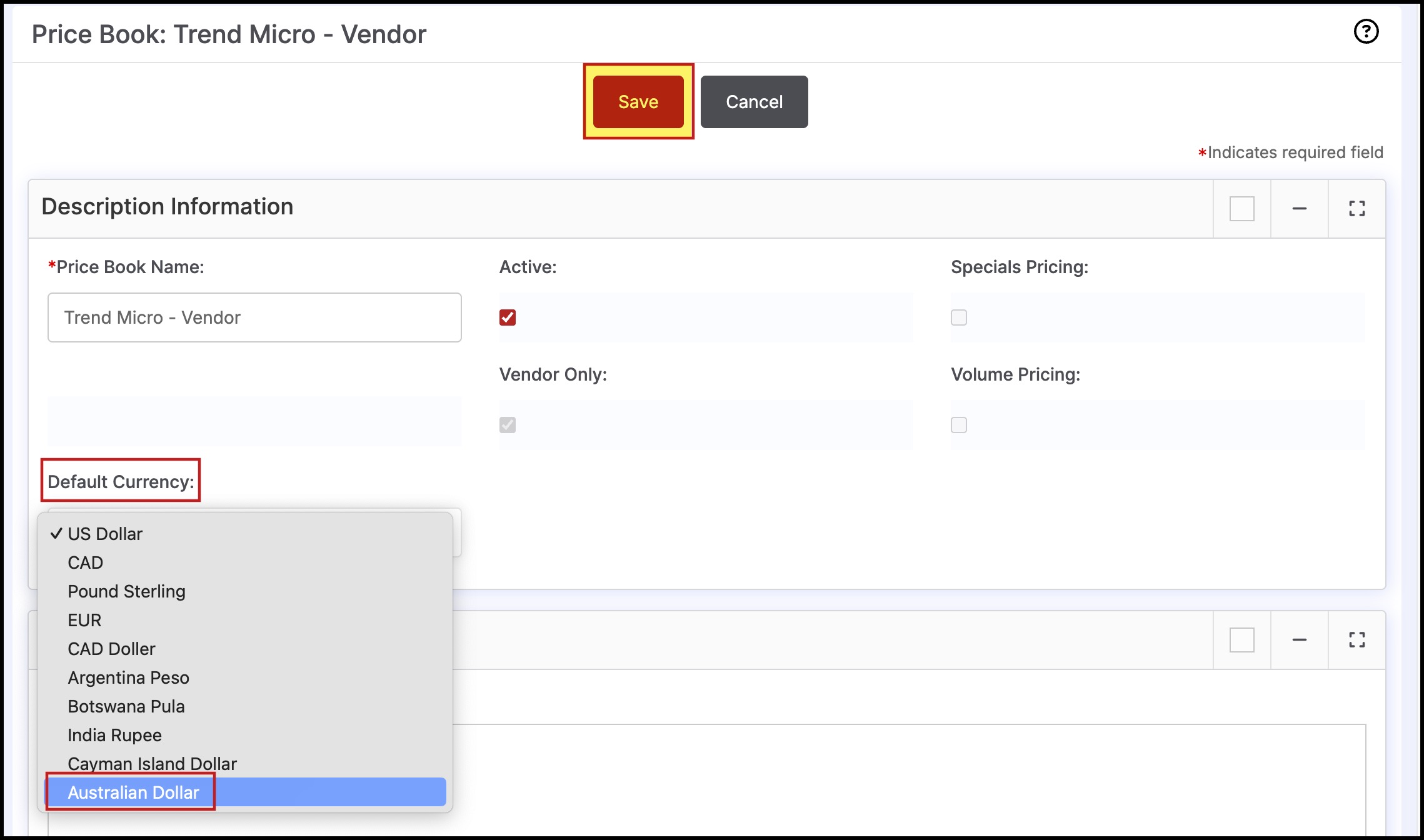Pick EUR as default currency

84,620
